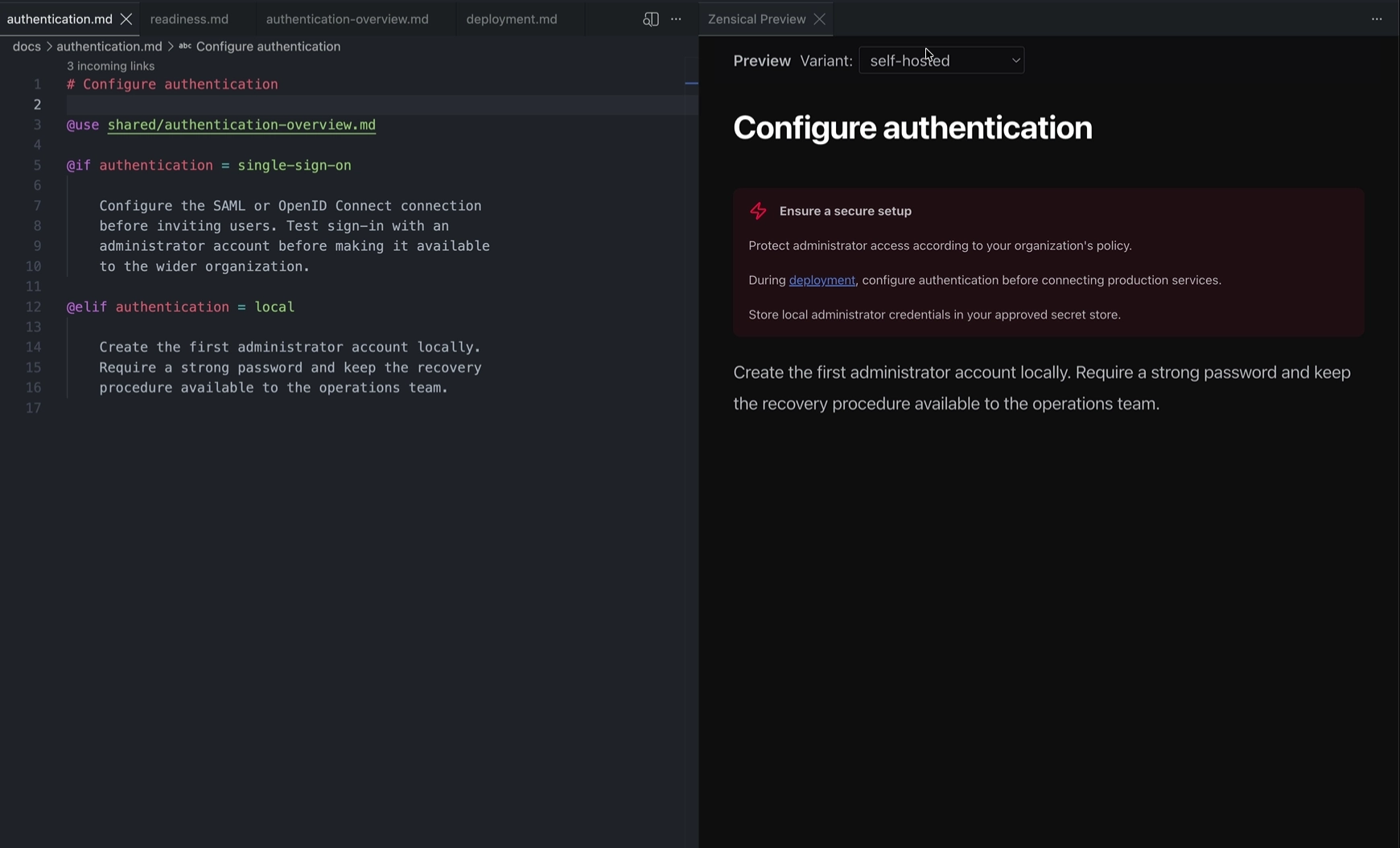Open the authentication-overview.md tab
The image size is (1400, 848).
(x=347, y=19)
